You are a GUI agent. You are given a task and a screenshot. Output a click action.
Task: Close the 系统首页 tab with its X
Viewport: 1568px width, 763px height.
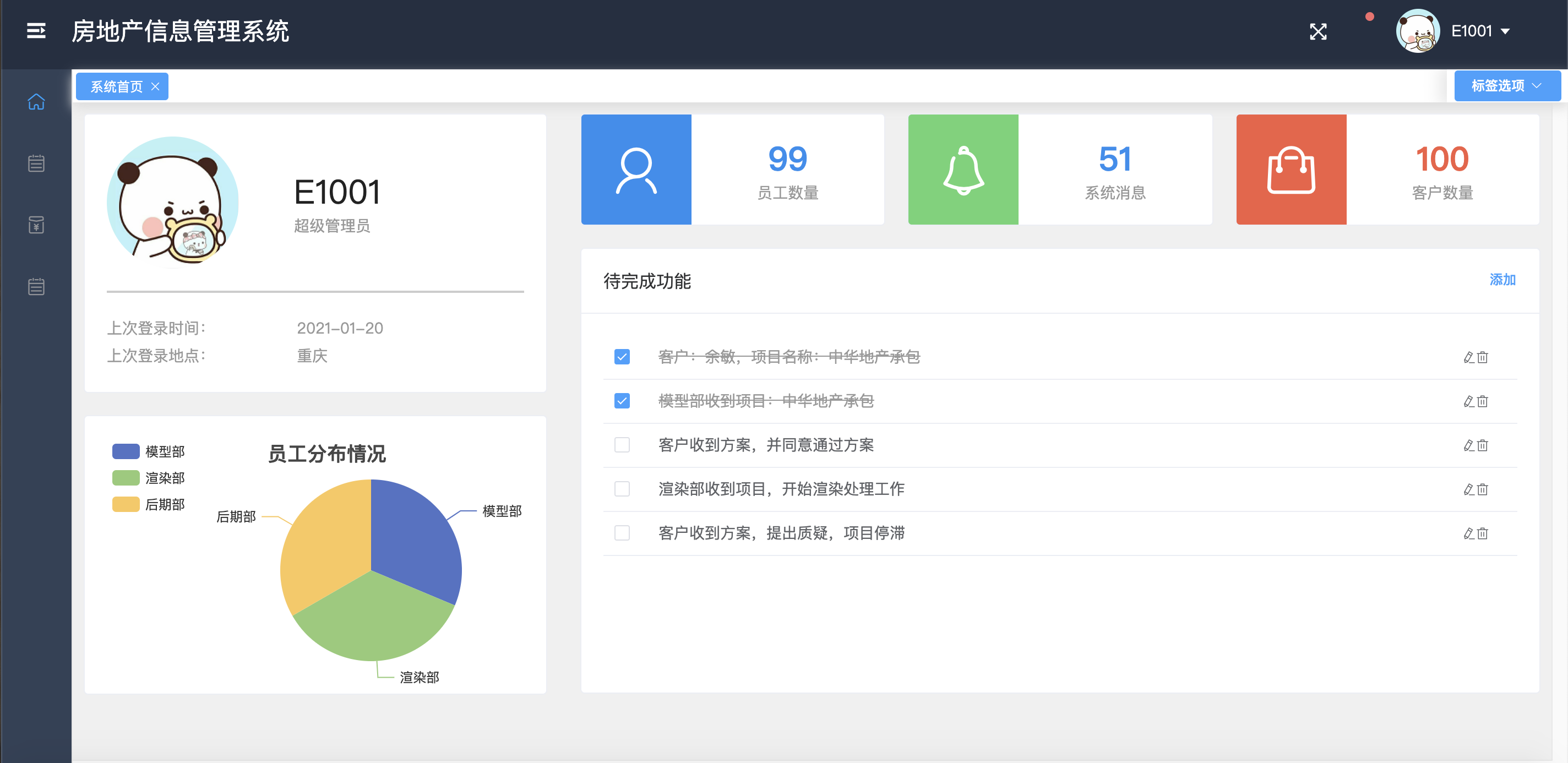[x=155, y=86]
